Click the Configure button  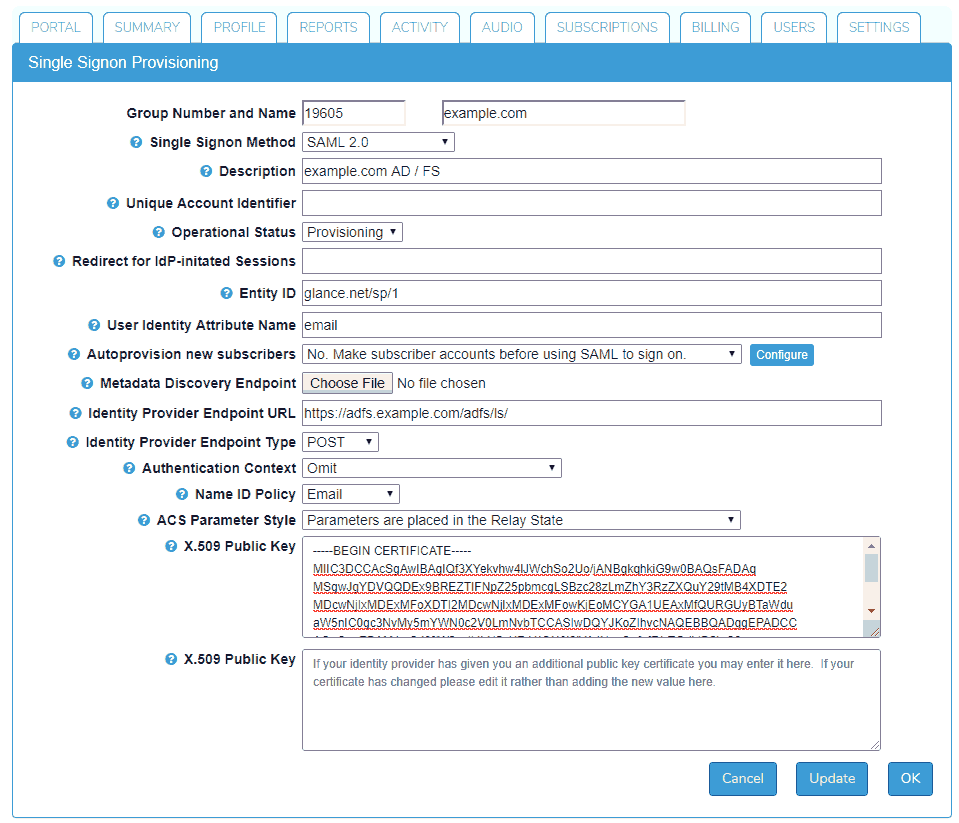[781, 355]
